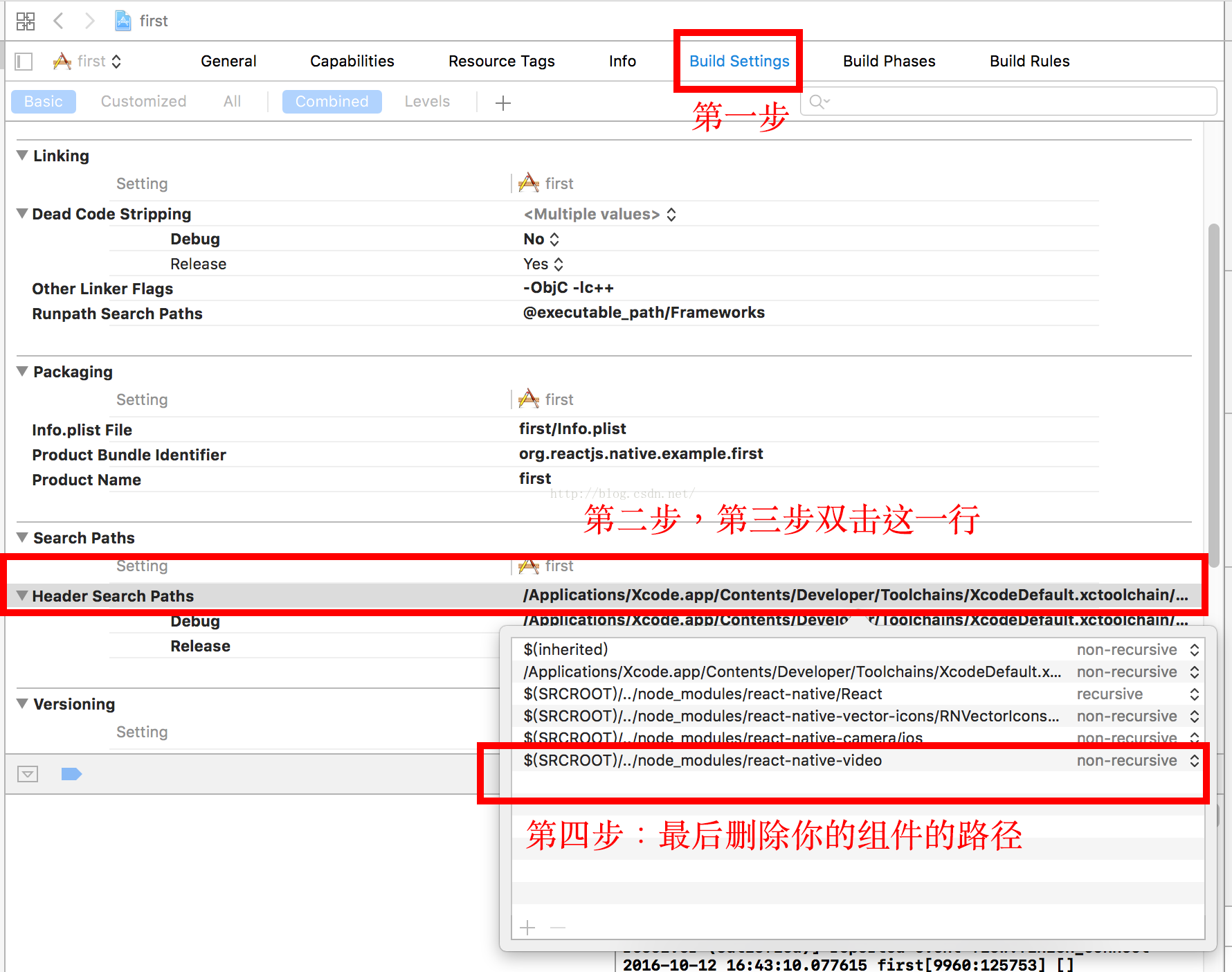The height and width of the screenshot is (972, 1232).
Task: Collapse the Packaging section
Action: coord(22,372)
